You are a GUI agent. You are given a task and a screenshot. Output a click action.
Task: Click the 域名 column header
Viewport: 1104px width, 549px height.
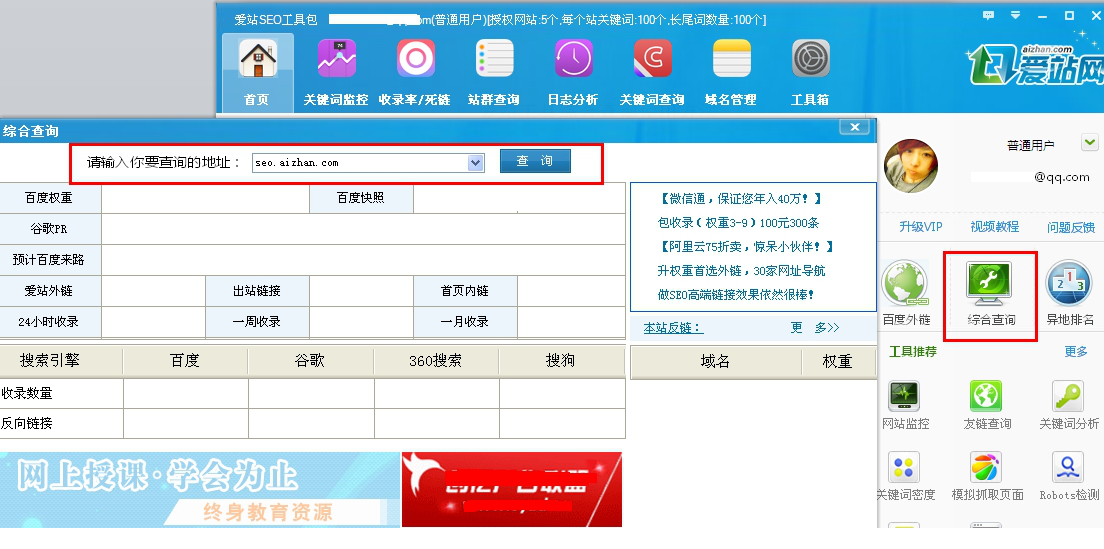[x=715, y=362]
